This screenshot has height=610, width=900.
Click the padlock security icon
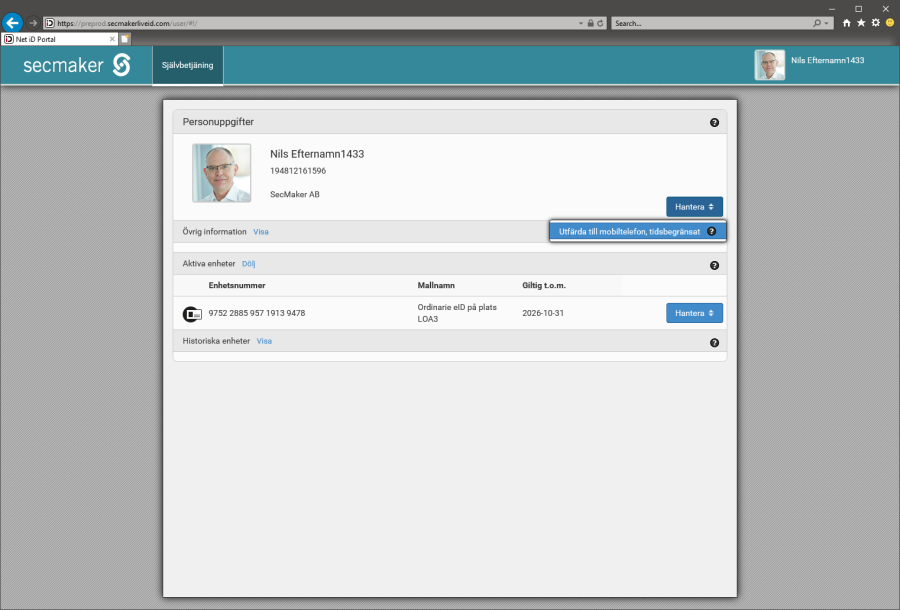[x=590, y=24]
